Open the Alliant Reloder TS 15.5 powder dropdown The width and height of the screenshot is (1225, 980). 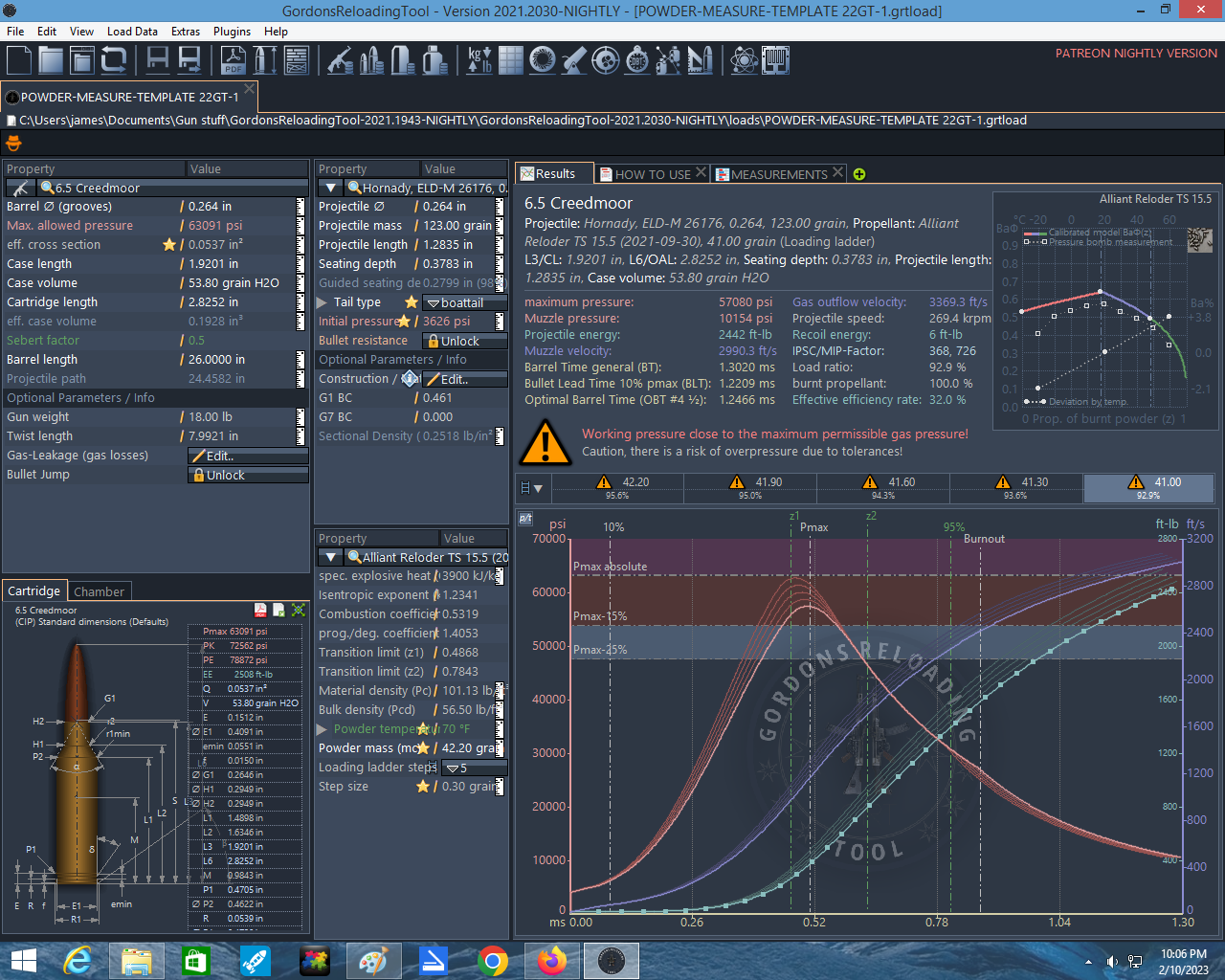coord(330,557)
